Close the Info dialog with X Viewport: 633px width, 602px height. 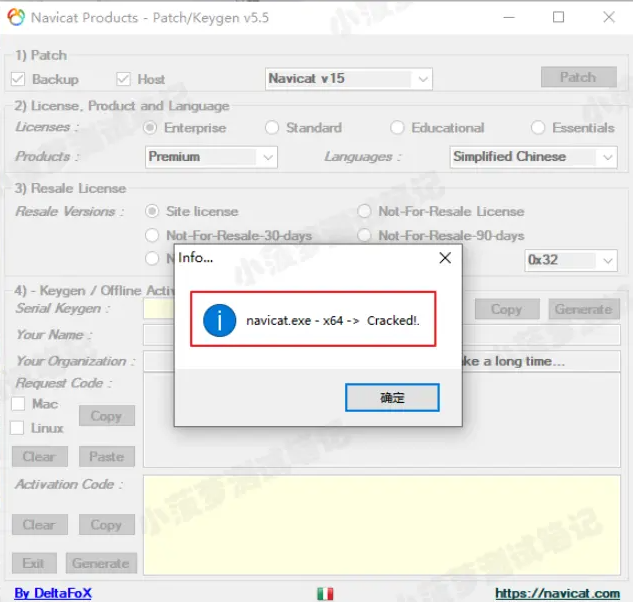(445, 257)
